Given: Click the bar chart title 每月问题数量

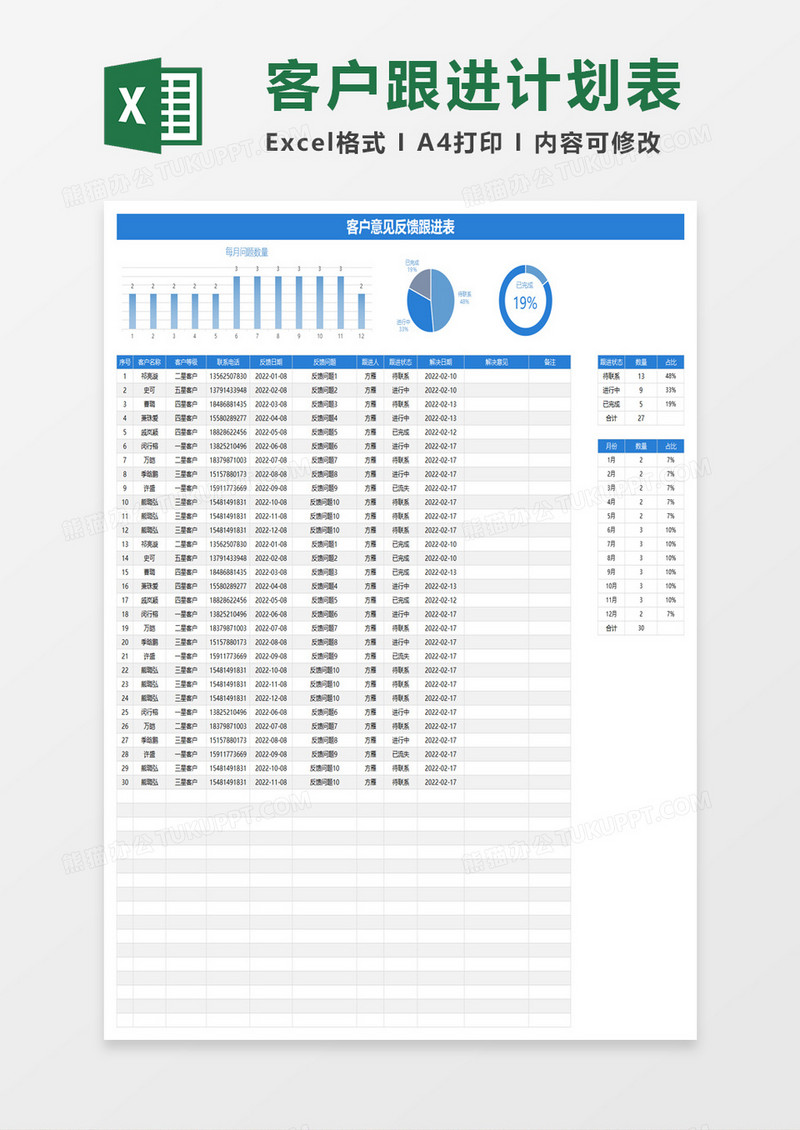Looking at the screenshot, I should point(246,252).
